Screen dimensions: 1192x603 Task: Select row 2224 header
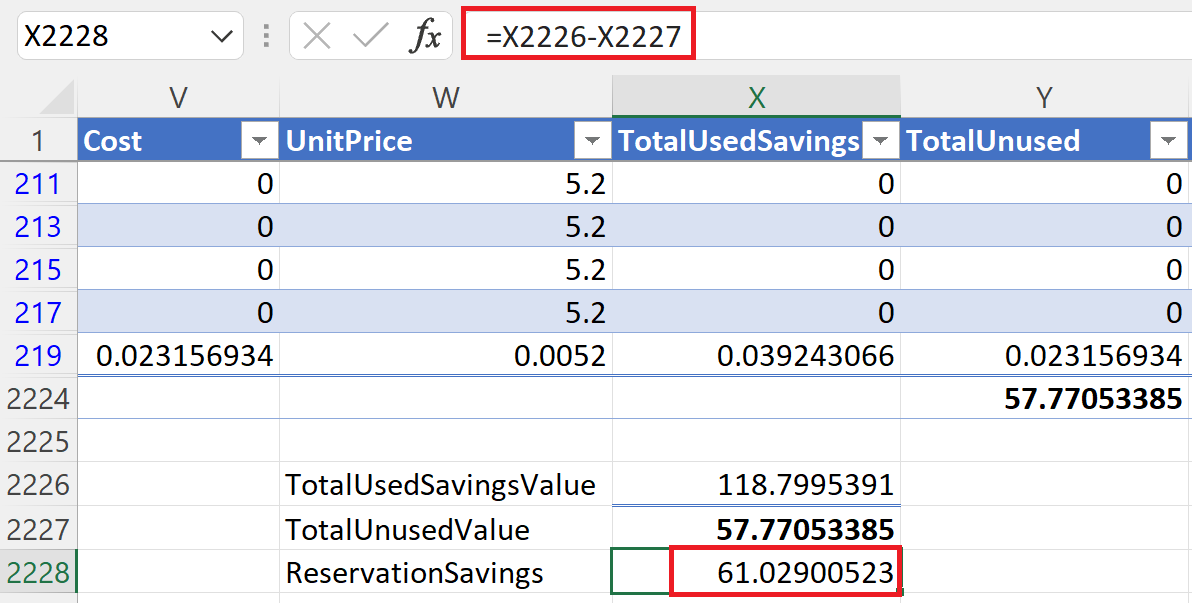pos(38,398)
